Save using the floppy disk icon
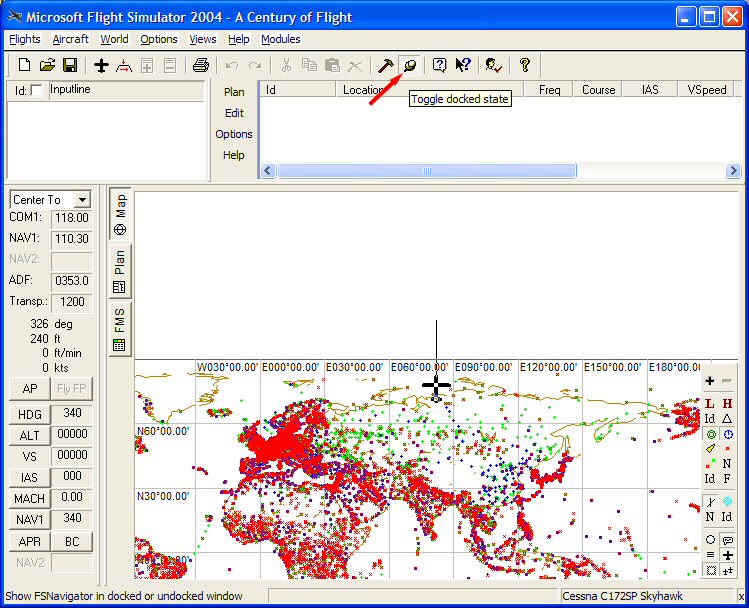The width and height of the screenshot is (749, 608). click(70, 65)
